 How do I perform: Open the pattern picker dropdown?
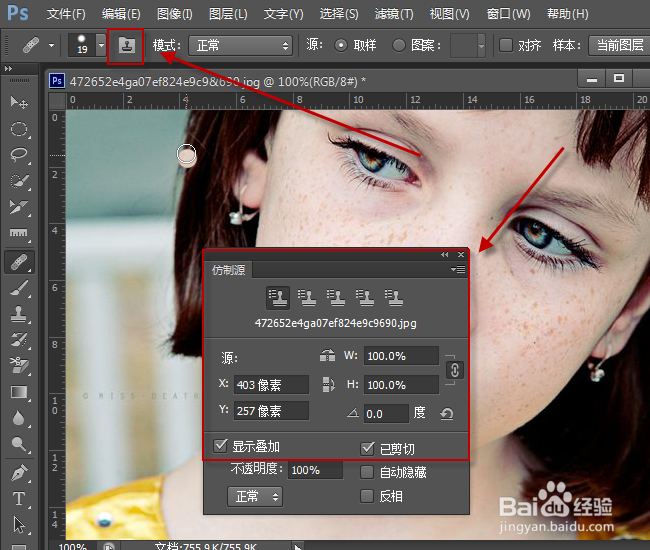coord(481,45)
